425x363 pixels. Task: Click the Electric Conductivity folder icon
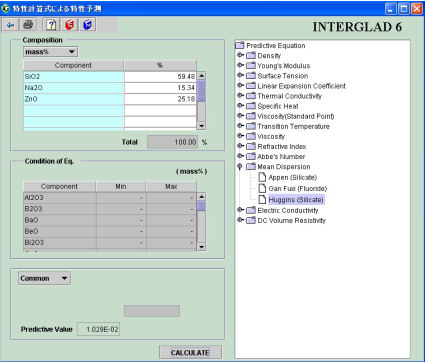point(251,210)
